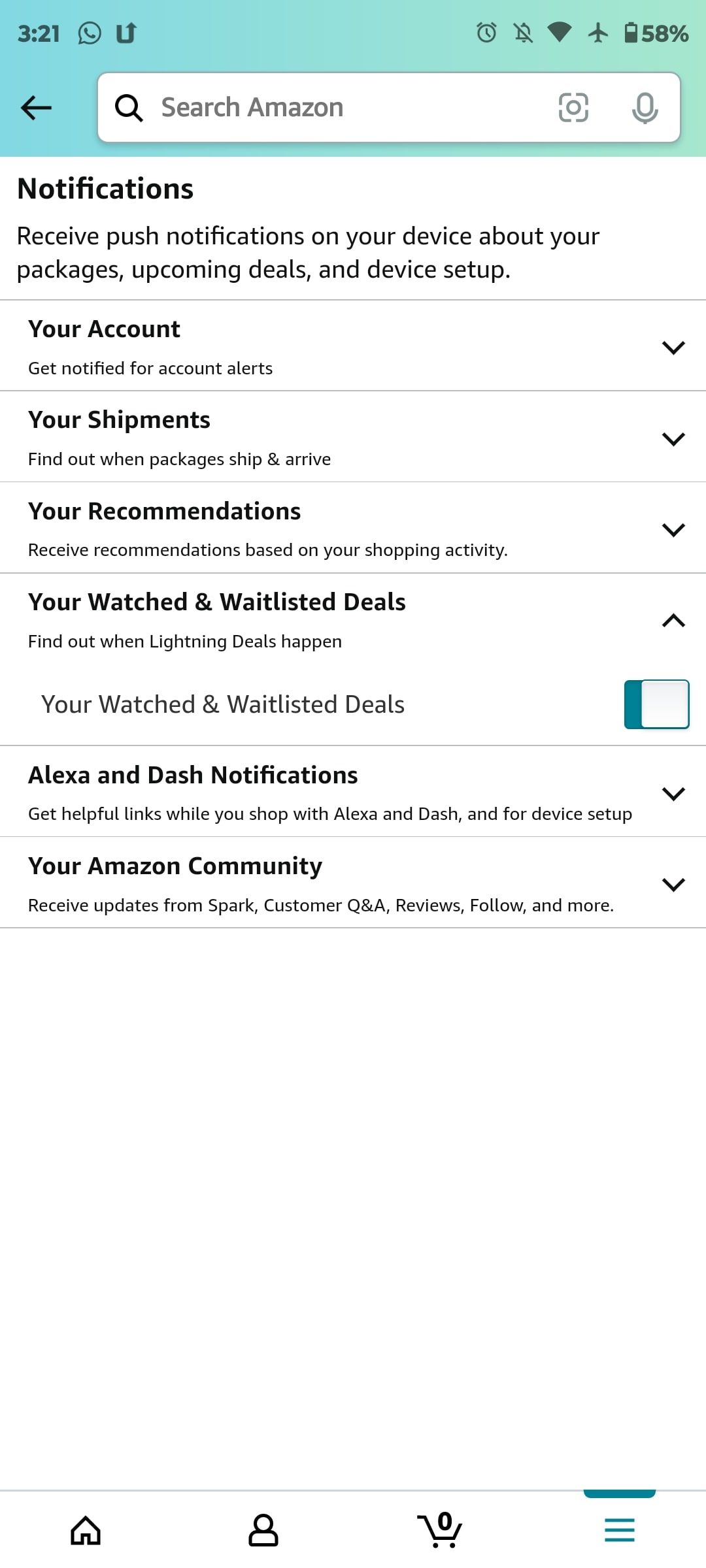The height and width of the screenshot is (1568, 706).
Task: Expand the Your Account chevron
Action: [x=673, y=347]
